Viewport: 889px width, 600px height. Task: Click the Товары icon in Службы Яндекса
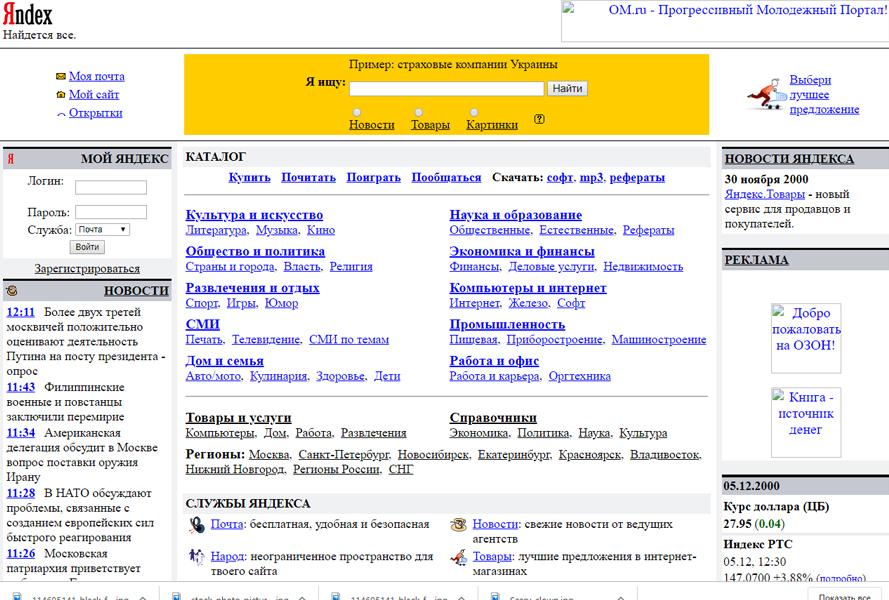(458, 557)
